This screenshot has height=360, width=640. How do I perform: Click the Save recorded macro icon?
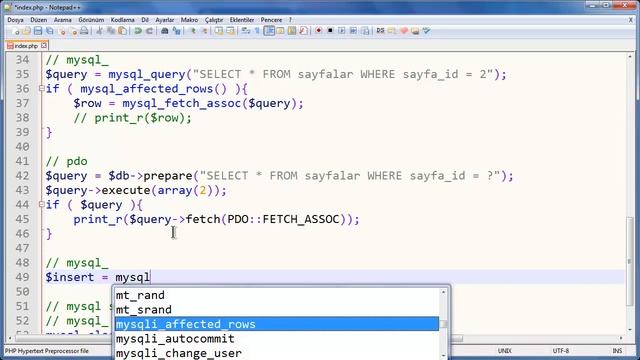click(x=365, y=31)
